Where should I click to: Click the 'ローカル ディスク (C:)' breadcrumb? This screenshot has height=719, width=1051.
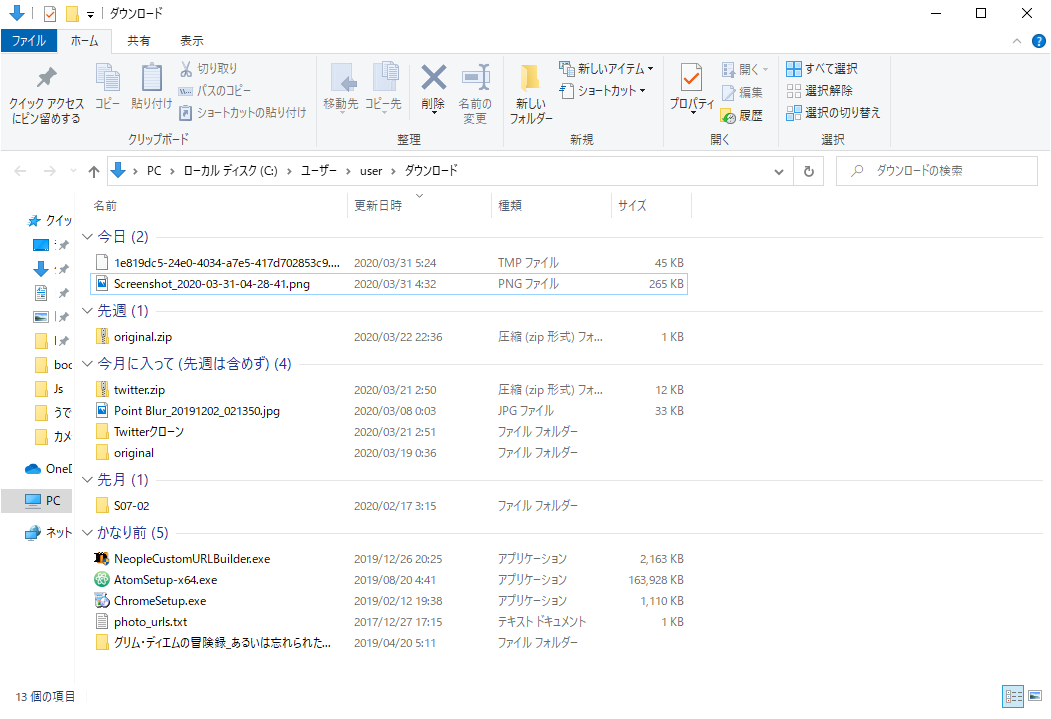pos(231,171)
